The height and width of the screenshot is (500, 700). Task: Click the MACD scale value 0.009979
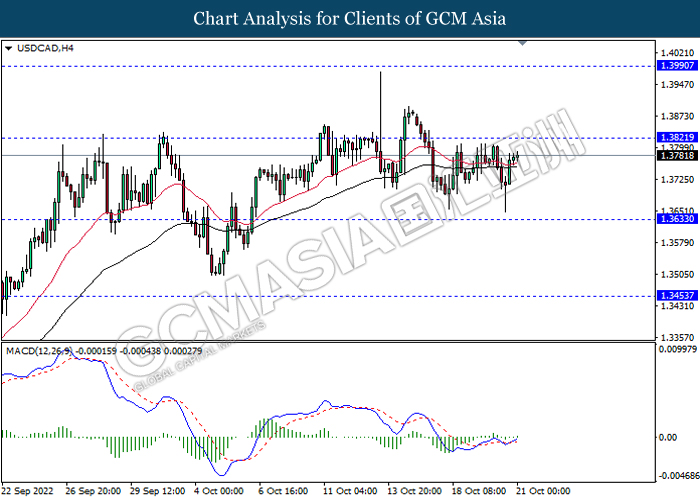click(x=678, y=349)
